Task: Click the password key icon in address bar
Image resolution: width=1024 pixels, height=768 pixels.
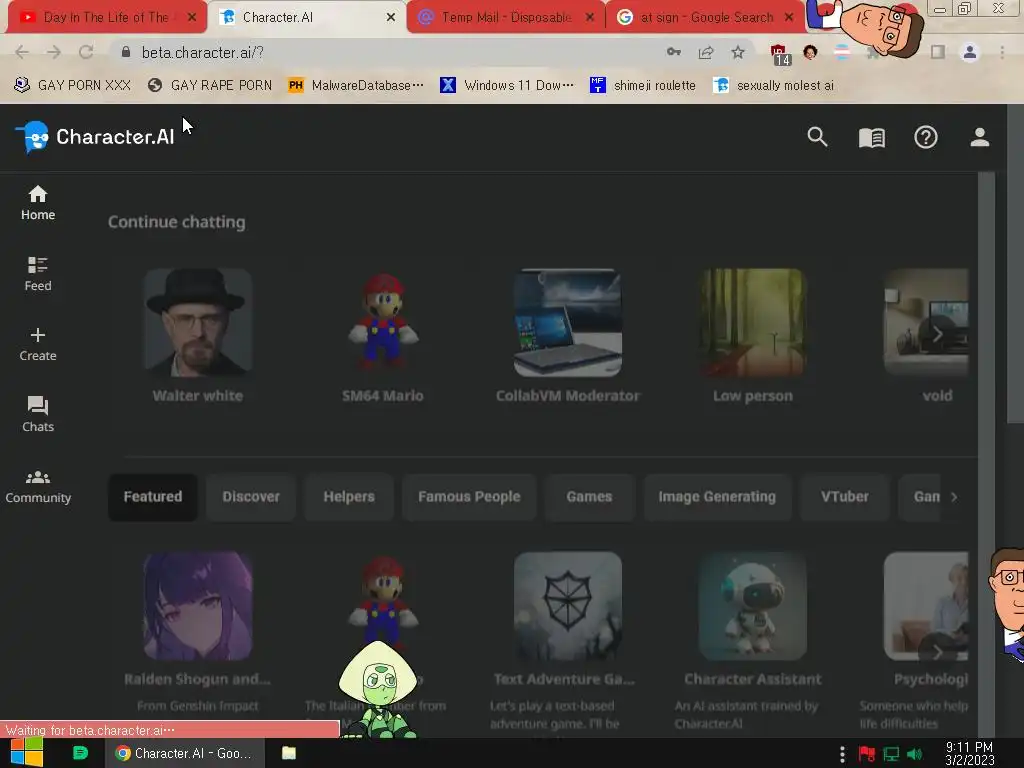Action: point(674,52)
